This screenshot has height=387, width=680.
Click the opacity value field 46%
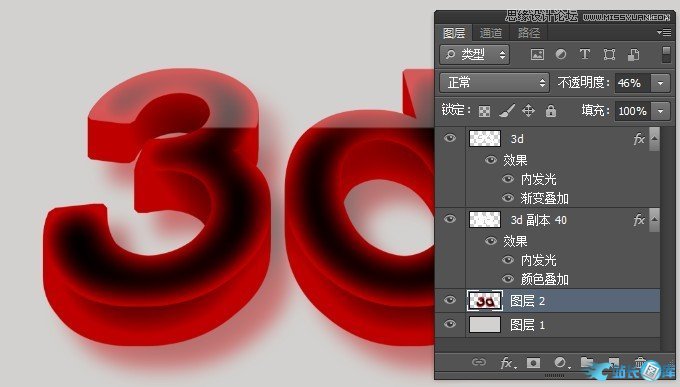click(633, 83)
